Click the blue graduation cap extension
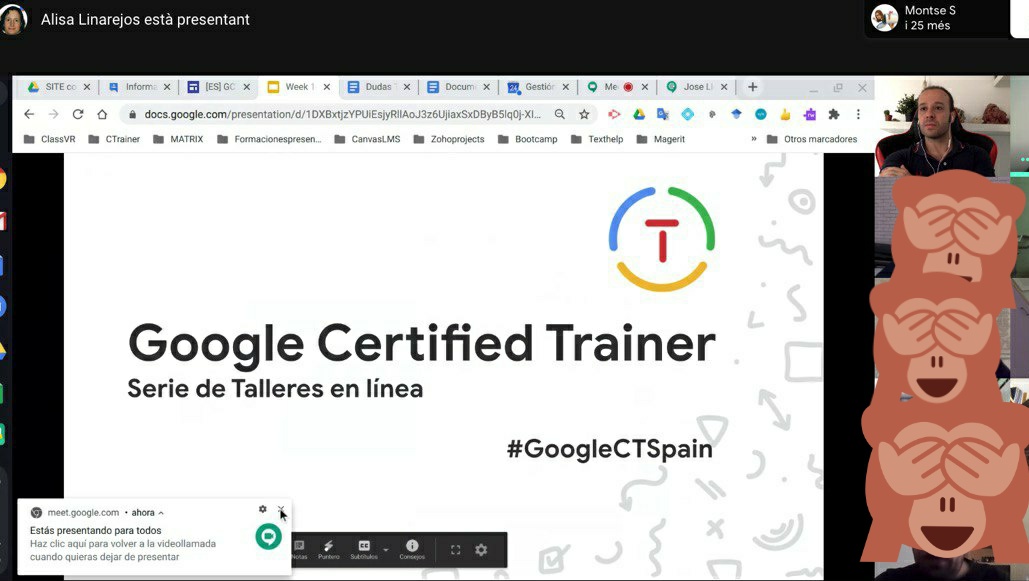This screenshot has height=581, width=1029. (x=736, y=114)
